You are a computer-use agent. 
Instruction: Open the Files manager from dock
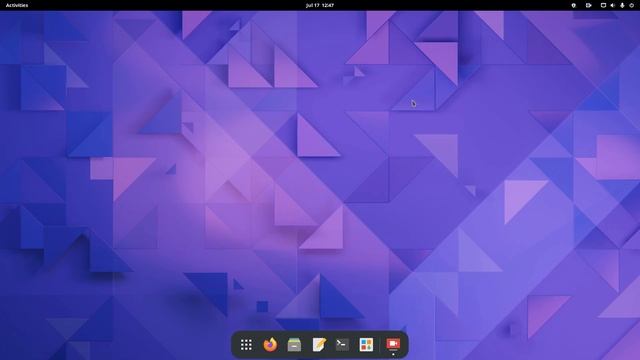294,345
